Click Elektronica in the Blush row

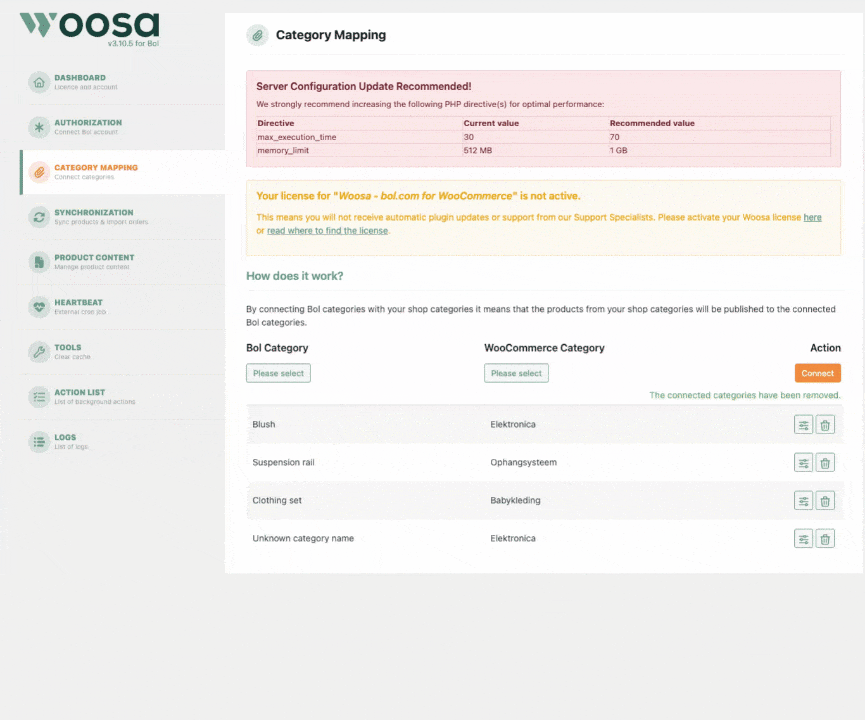(x=513, y=424)
